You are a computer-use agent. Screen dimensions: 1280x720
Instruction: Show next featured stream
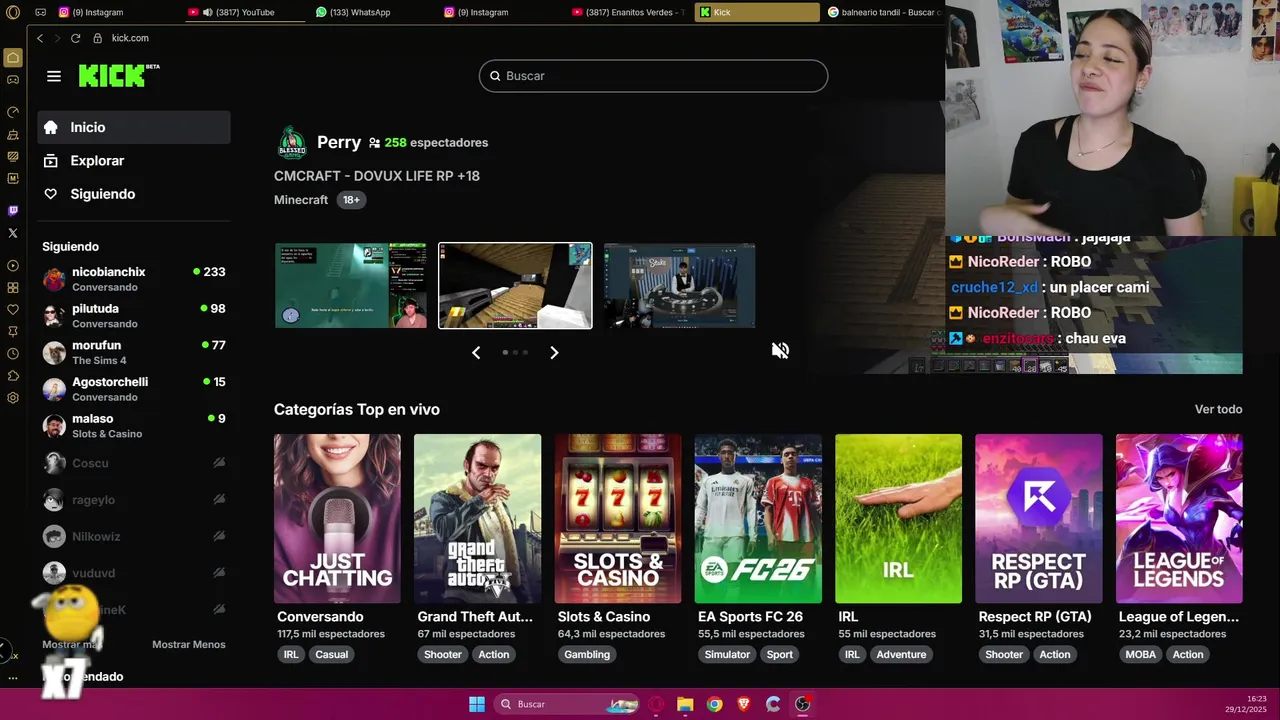tap(554, 352)
